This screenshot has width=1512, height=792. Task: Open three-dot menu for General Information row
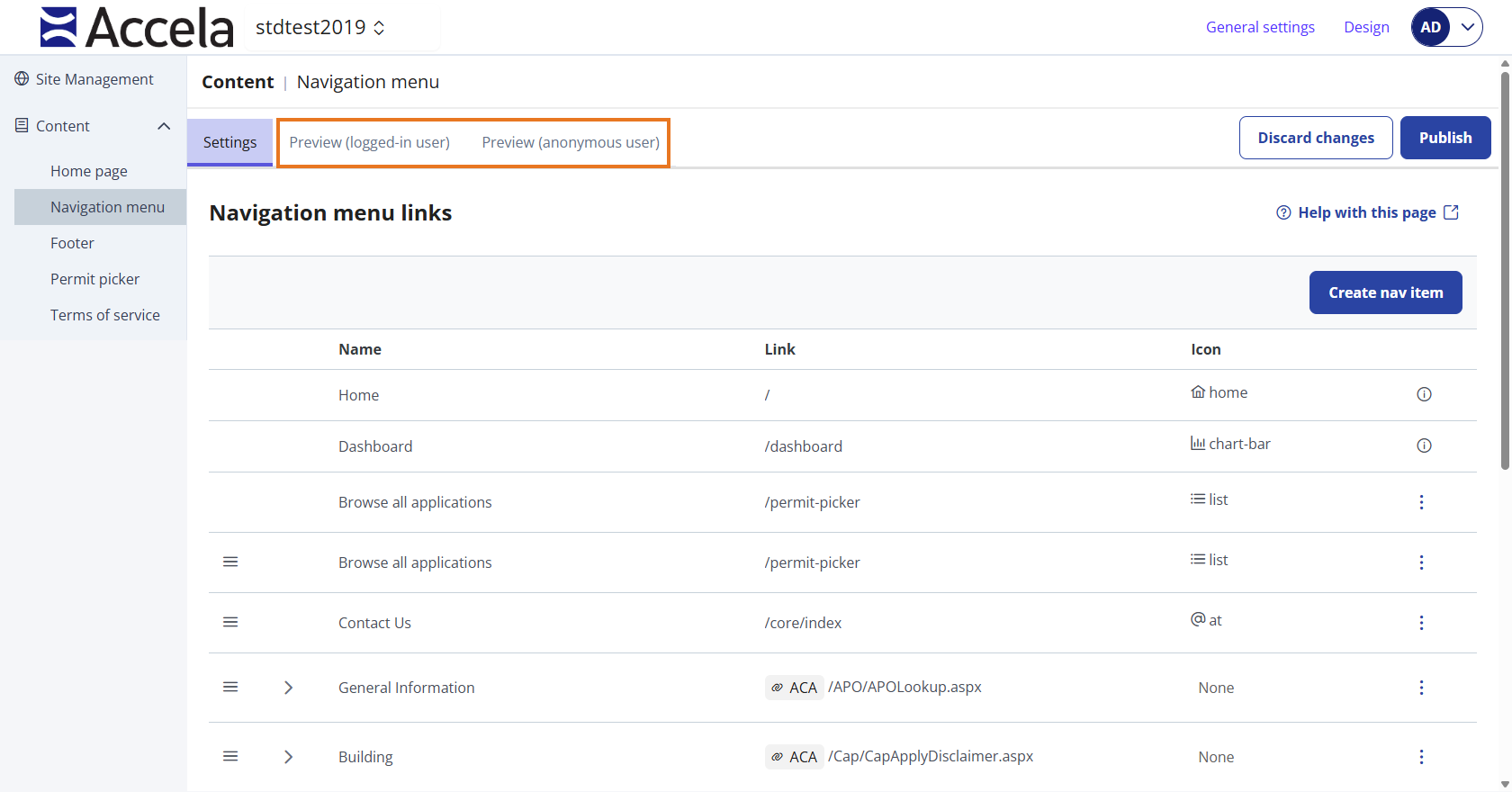(1421, 688)
